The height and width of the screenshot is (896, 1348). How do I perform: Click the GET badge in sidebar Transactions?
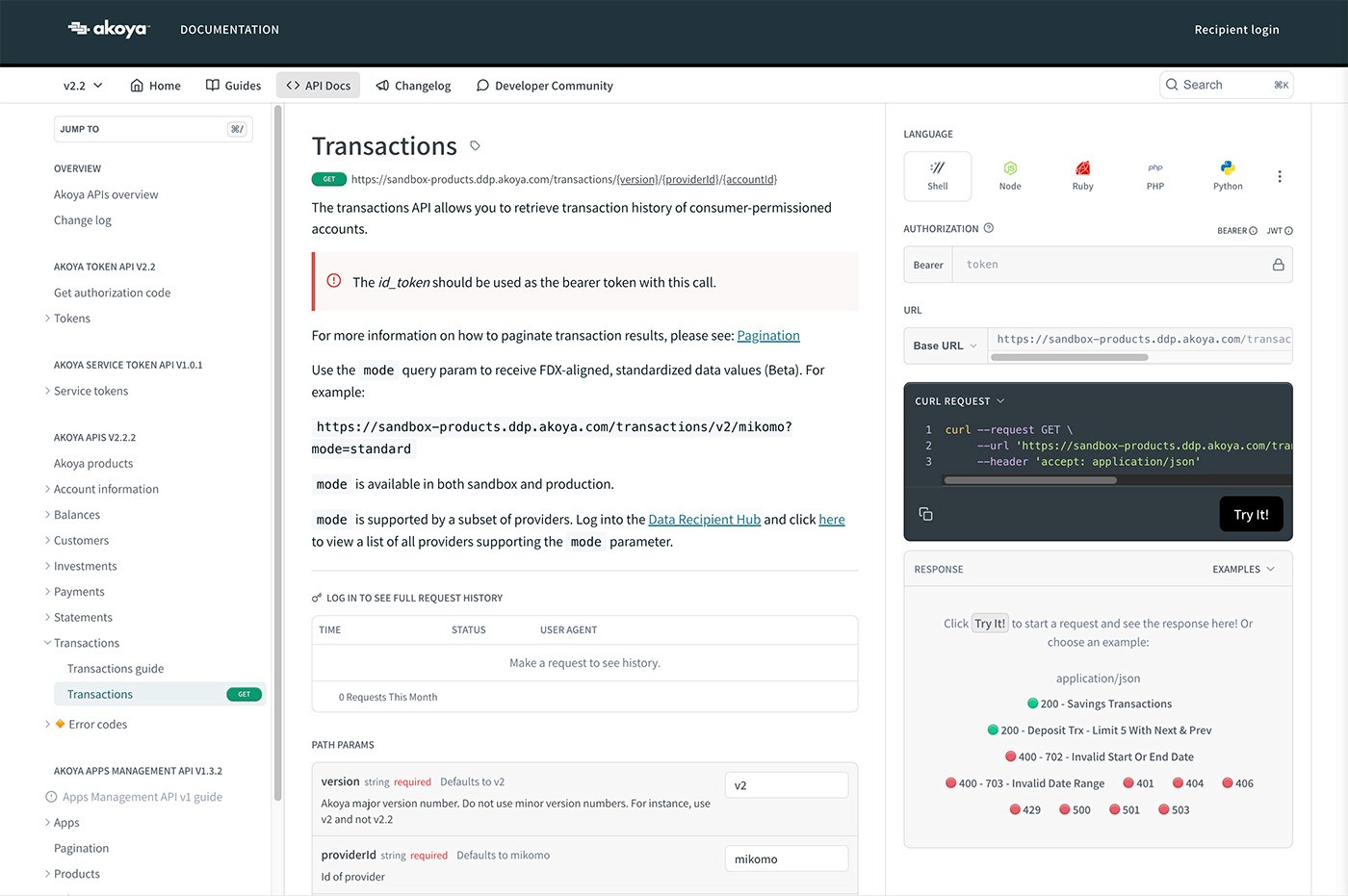point(244,694)
